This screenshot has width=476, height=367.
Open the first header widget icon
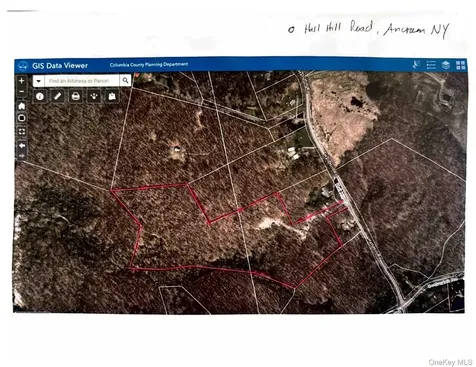click(x=416, y=65)
